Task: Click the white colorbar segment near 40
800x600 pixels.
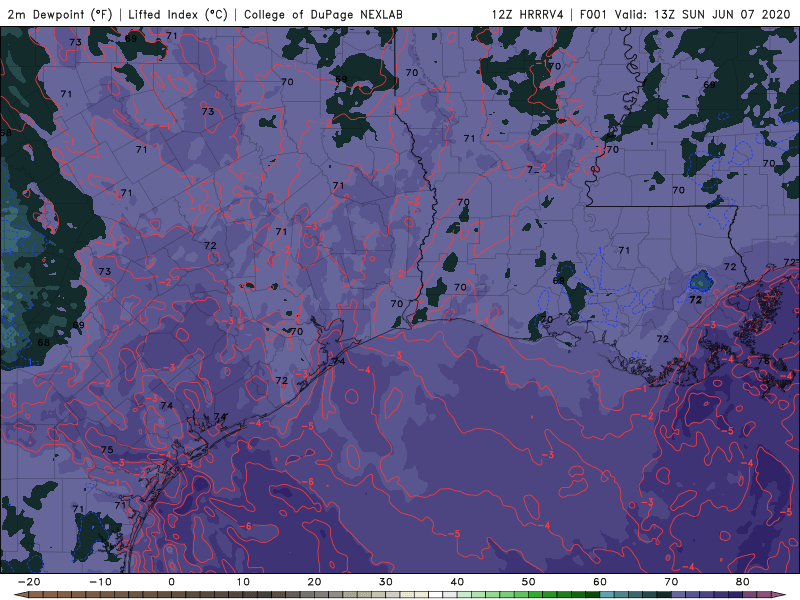Action: pos(436,595)
